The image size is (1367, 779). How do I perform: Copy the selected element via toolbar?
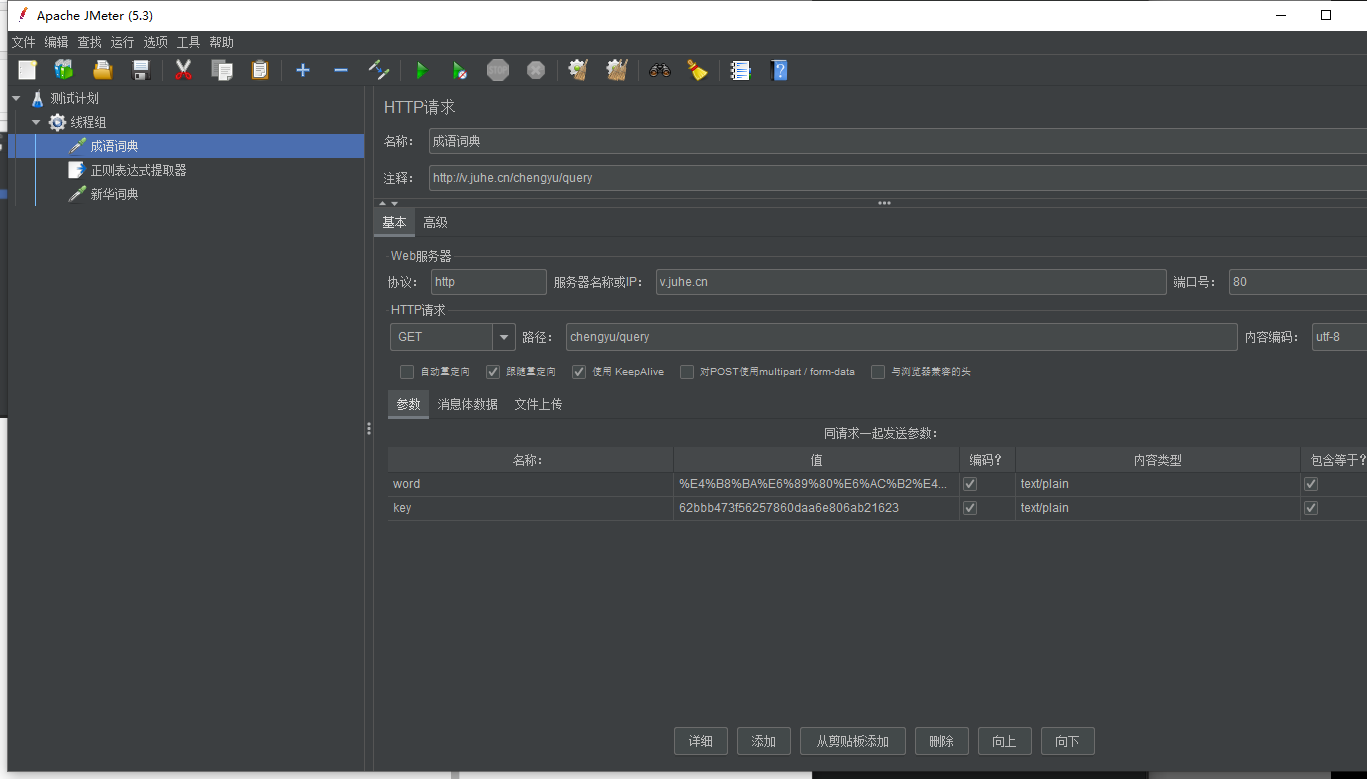pyautogui.click(x=221, y=70)
